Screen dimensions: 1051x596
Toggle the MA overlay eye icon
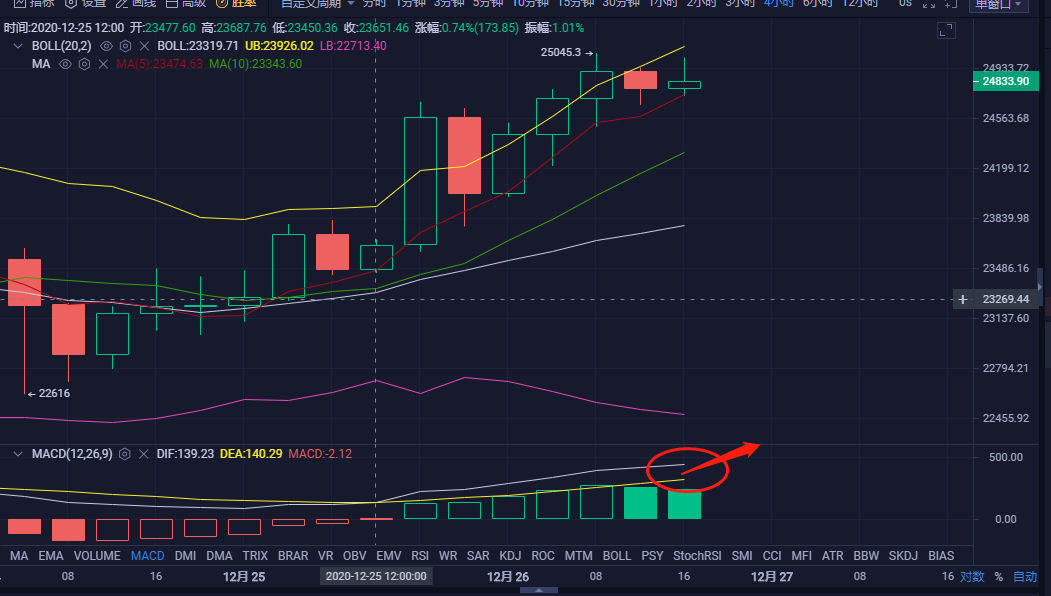tap(65, 64)
